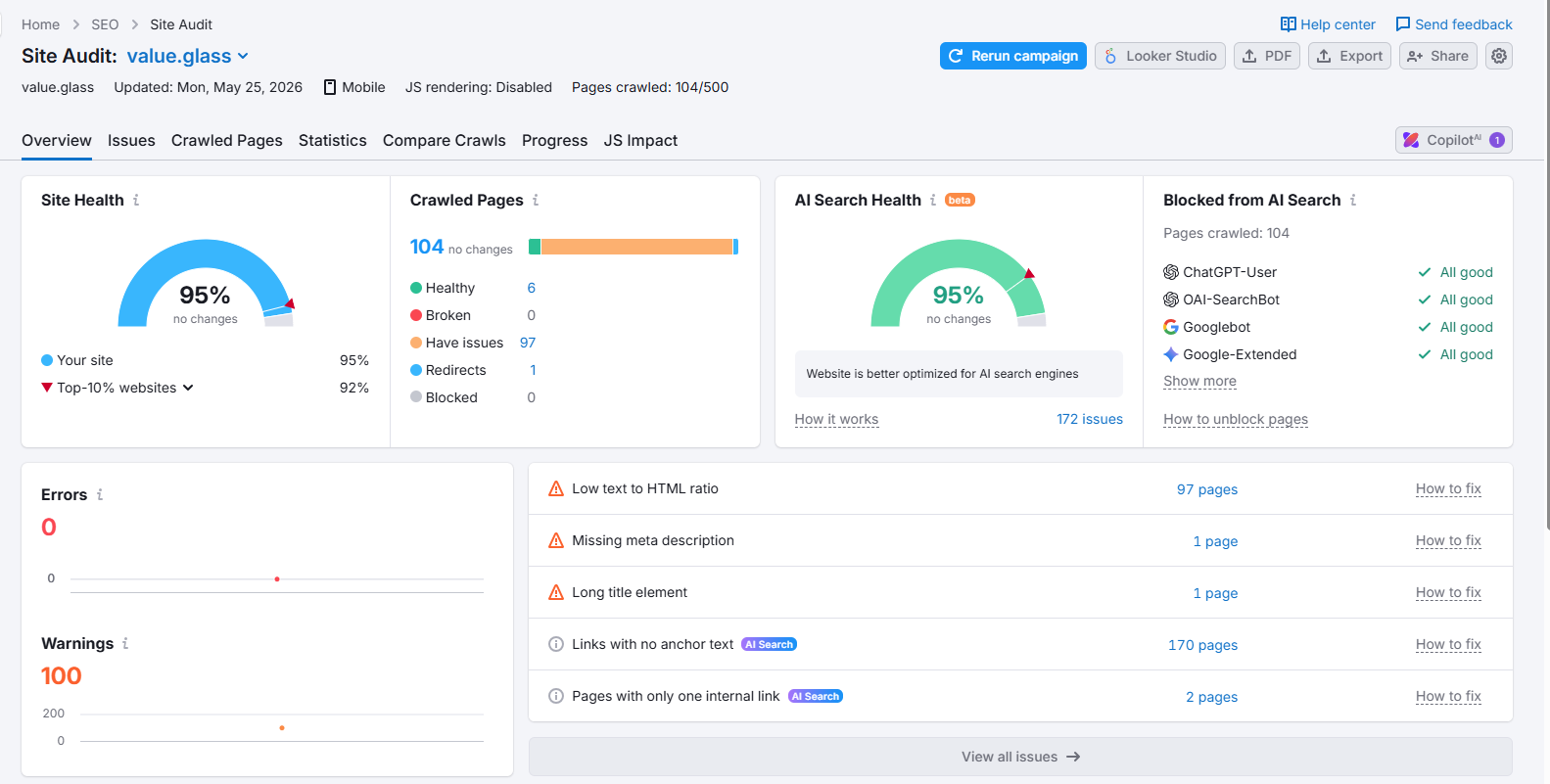Click the Redirects count 1
1550x784 pixels.
coord(533,370)
